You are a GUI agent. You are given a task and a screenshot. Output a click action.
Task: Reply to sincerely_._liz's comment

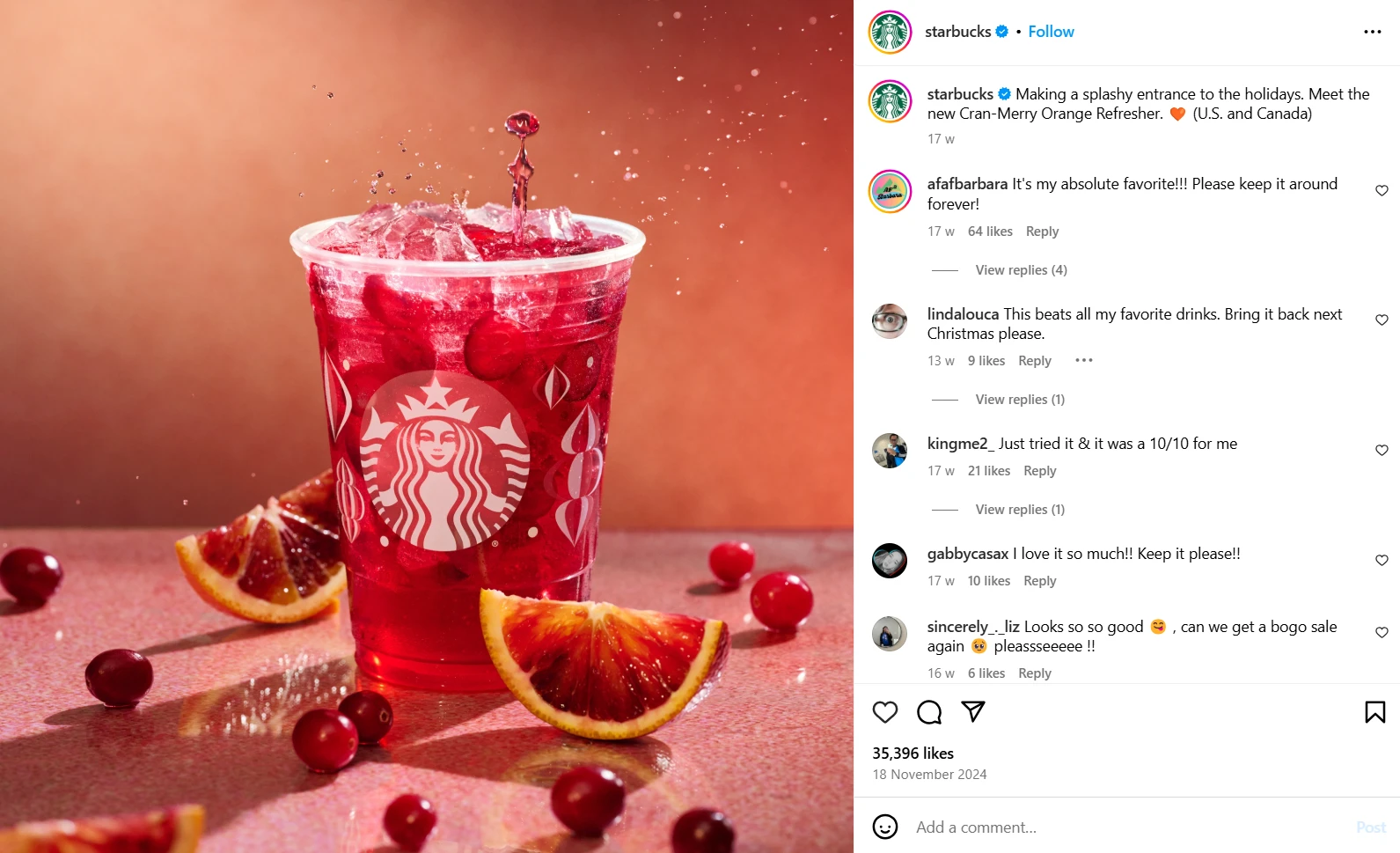pyautogui.click(x=1035, y=673)
